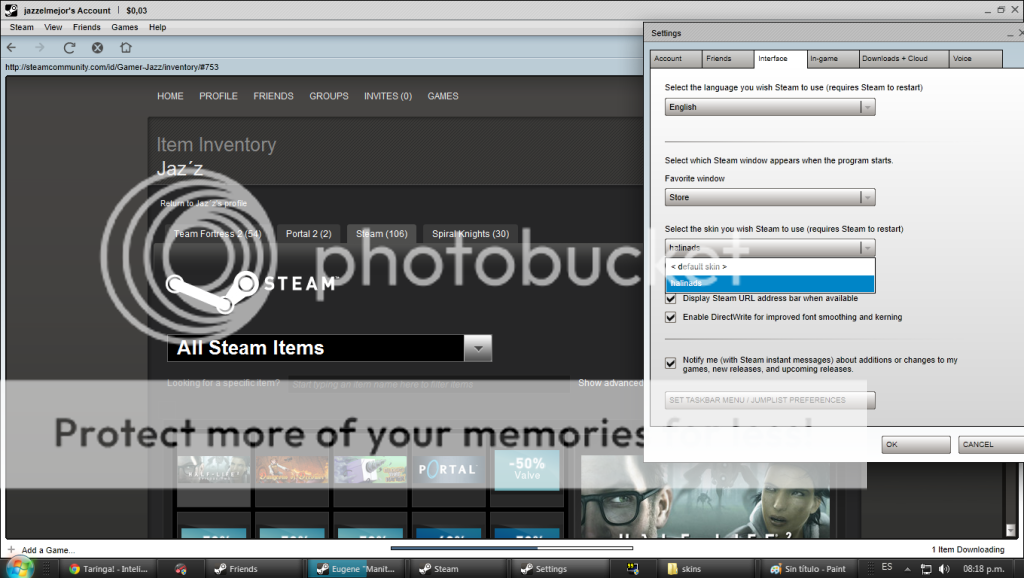Viewport: 1024px width, 578px height.
Task: Switch to the Steam taskbar button
Action: click(460, 569)
